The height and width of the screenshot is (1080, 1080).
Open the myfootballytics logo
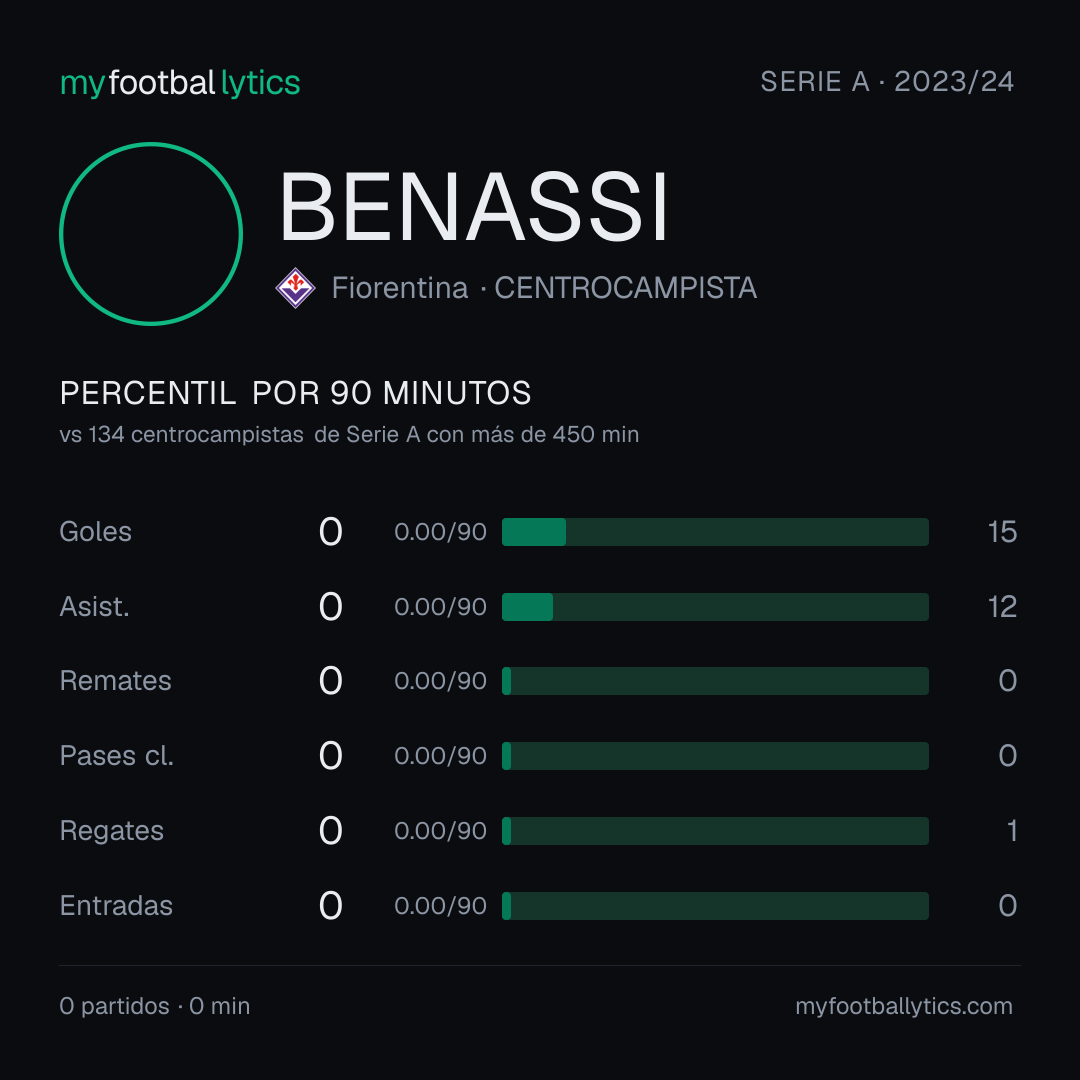point(180,83)
